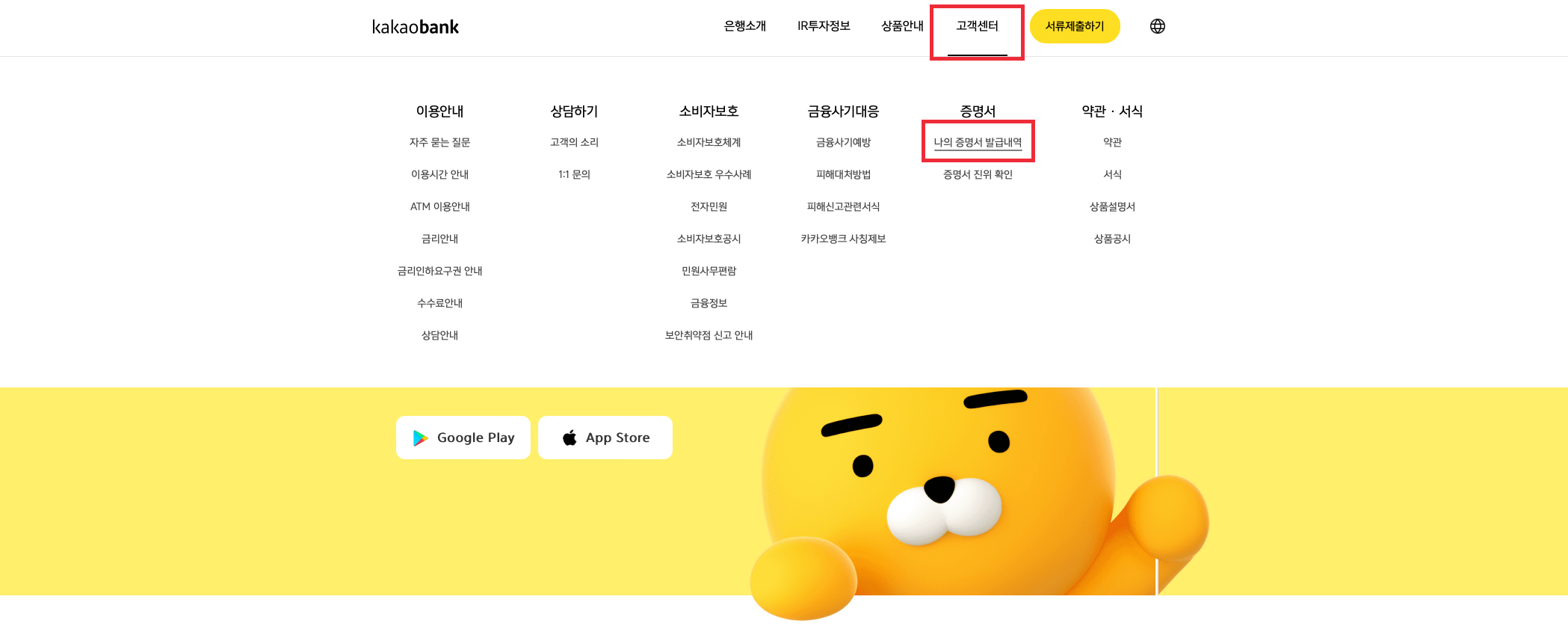The height and width of the screenshot is (641, 1568).
Task: Open 상품설명서 page
Action: 1113,206
